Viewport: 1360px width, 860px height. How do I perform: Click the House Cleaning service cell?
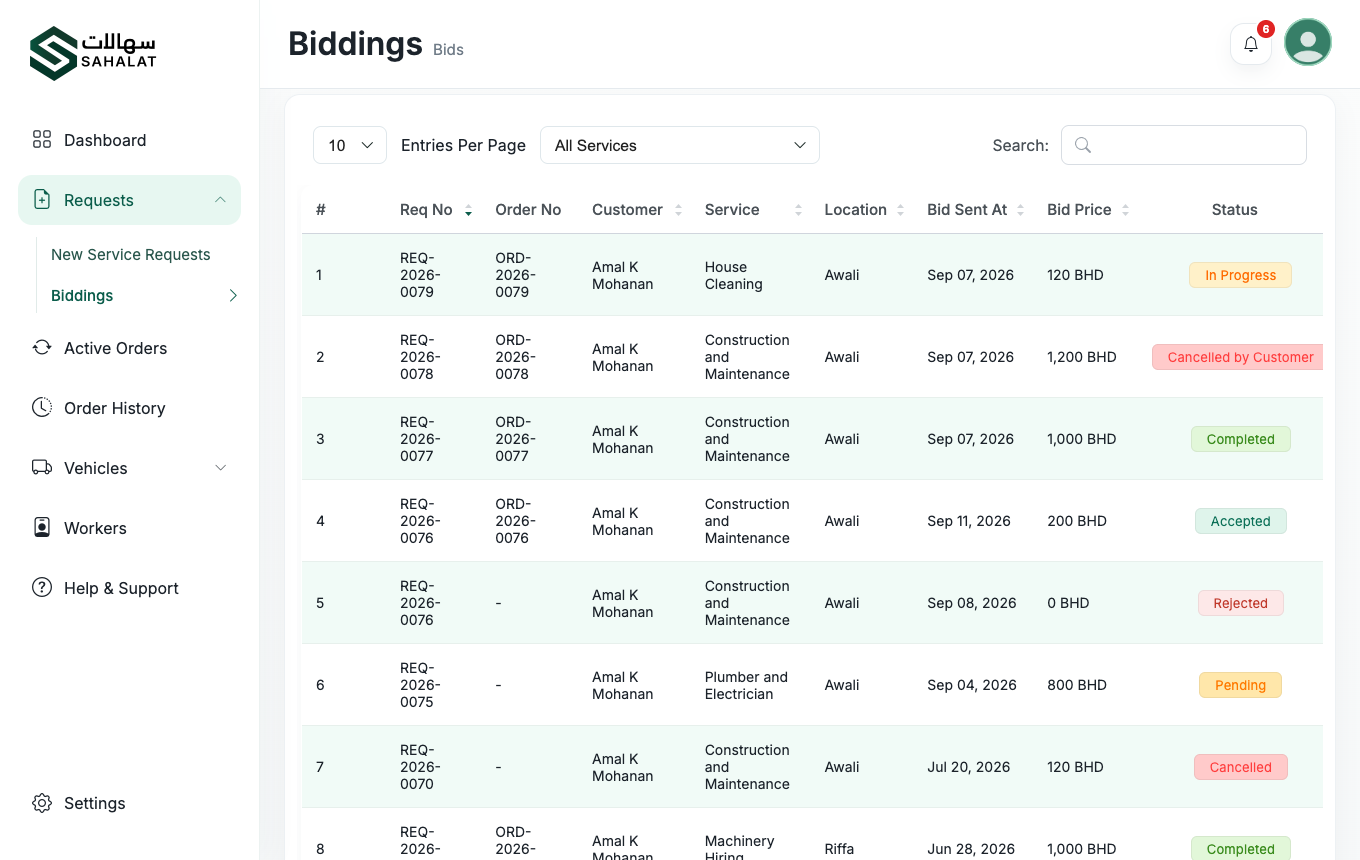734,276
